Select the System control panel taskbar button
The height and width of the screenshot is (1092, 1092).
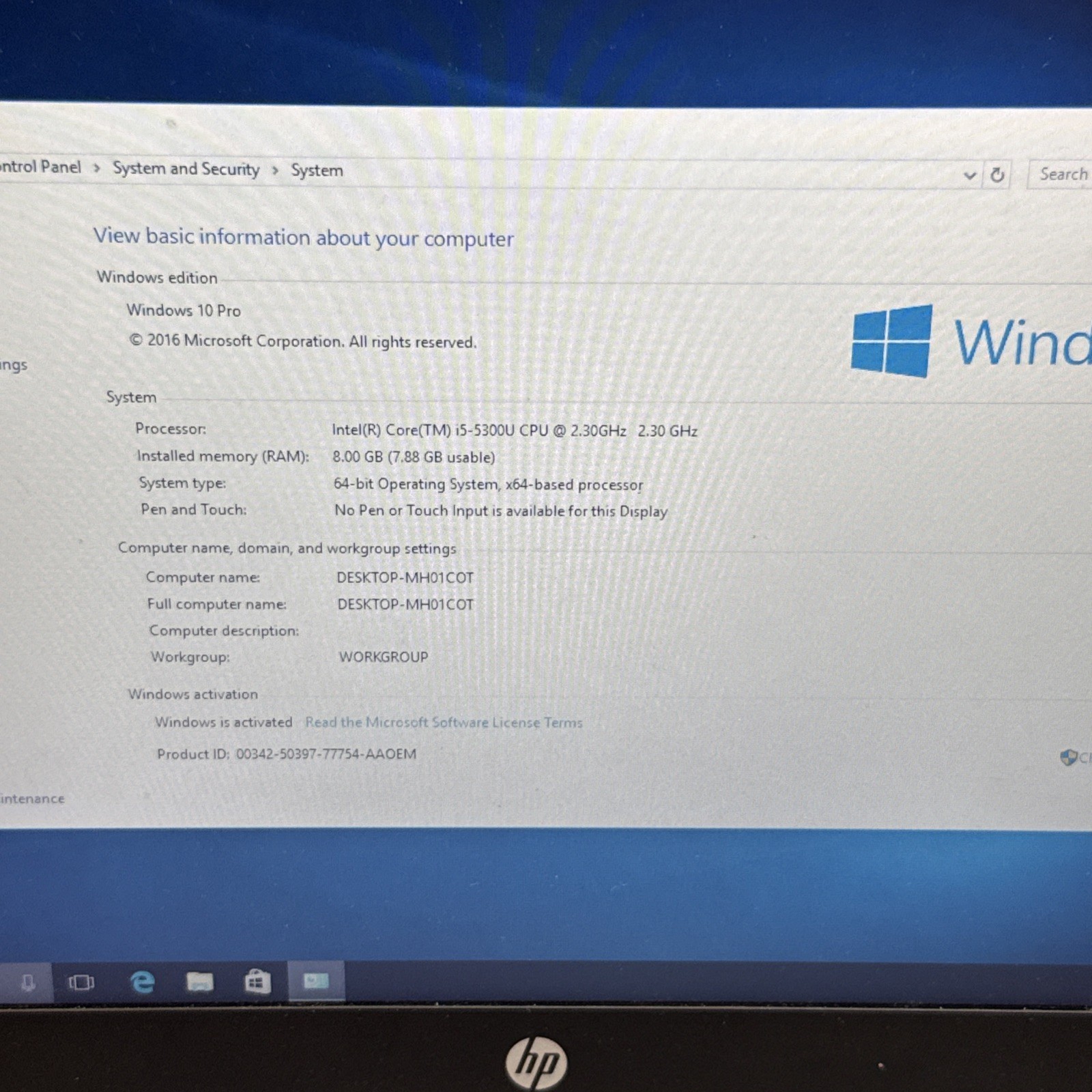click(x=316, y=981)
